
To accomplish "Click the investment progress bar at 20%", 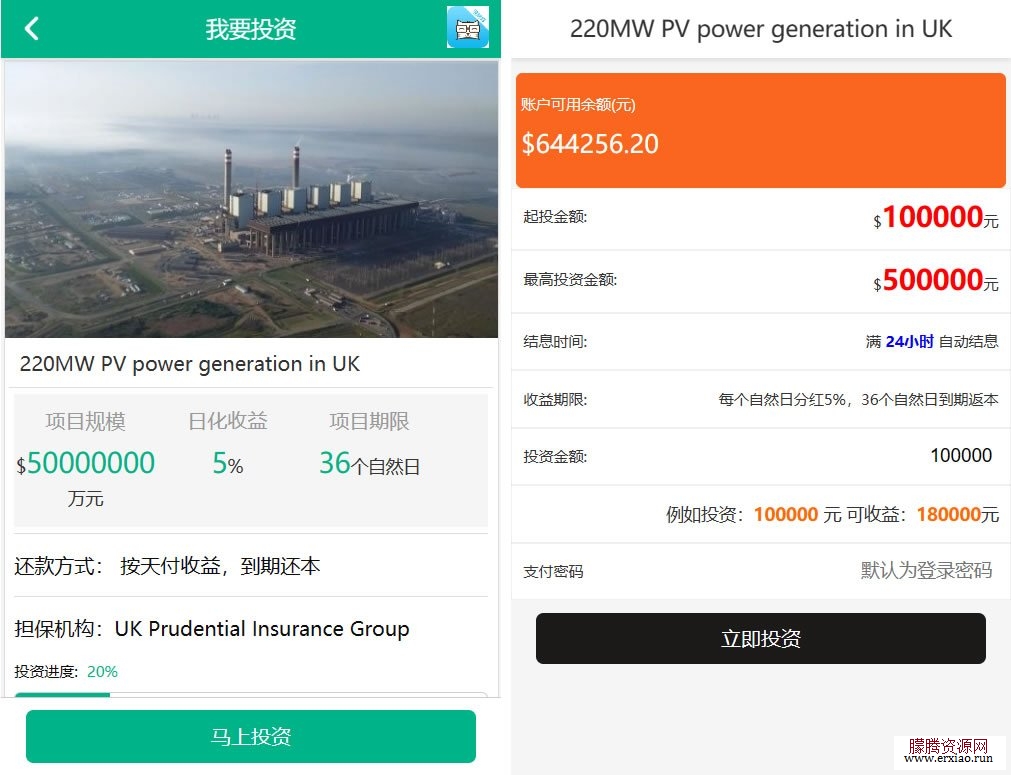I will pyautogui.click(x=251, y=694).
